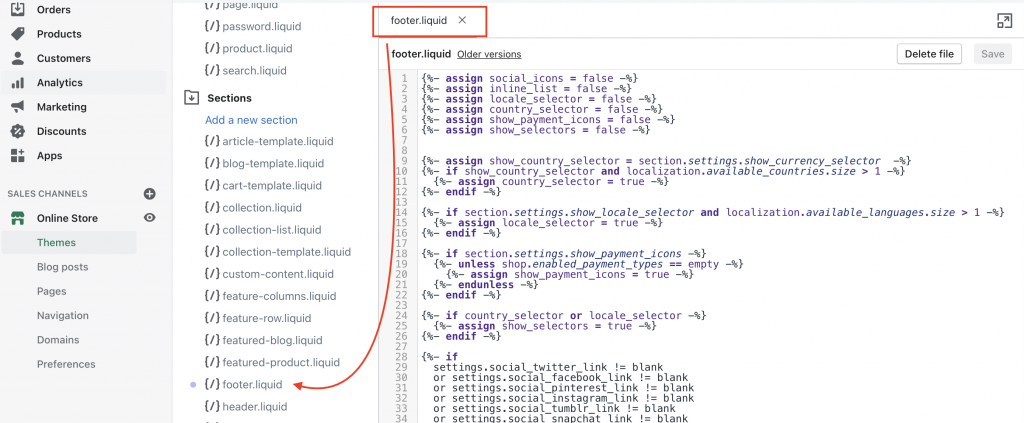Click the Marketing megaphone icon
Image resolution: width=1024 pixels, height=423 pixels.
pos(18,107)
